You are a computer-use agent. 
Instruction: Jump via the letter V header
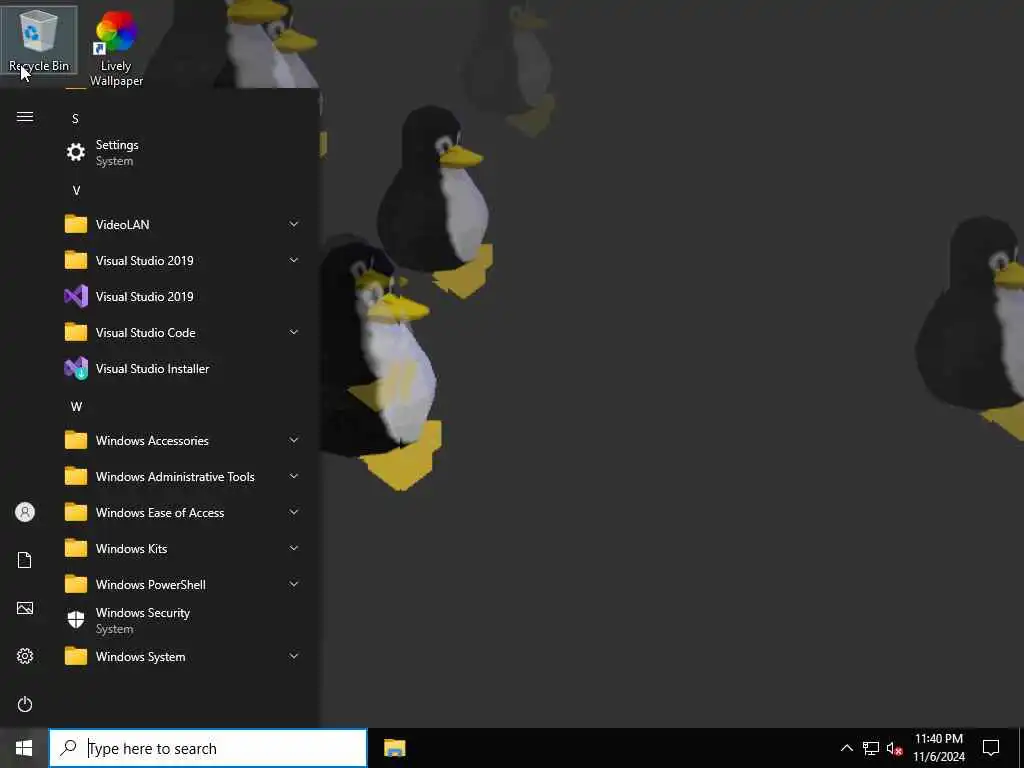click(76, 191)
